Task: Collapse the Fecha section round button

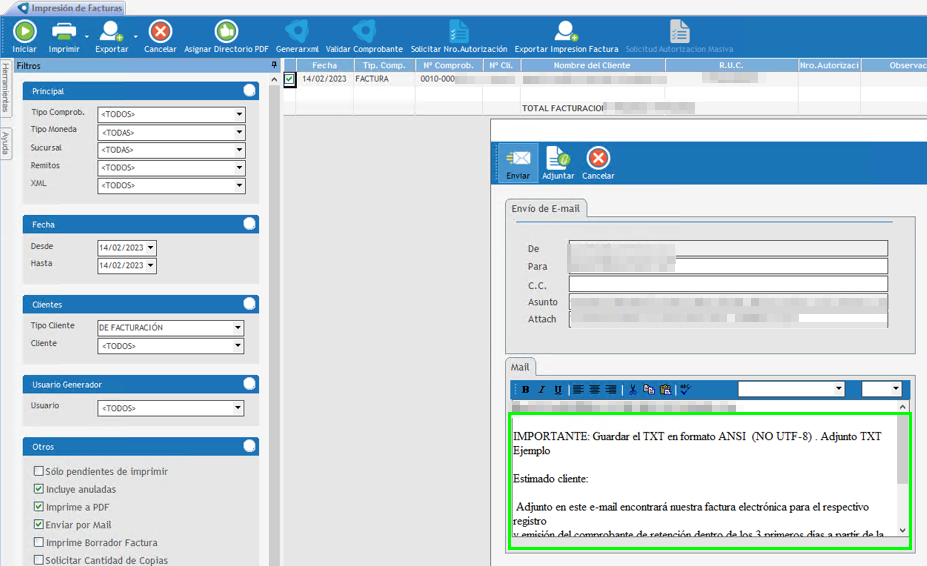Action: tap(249, 224)
